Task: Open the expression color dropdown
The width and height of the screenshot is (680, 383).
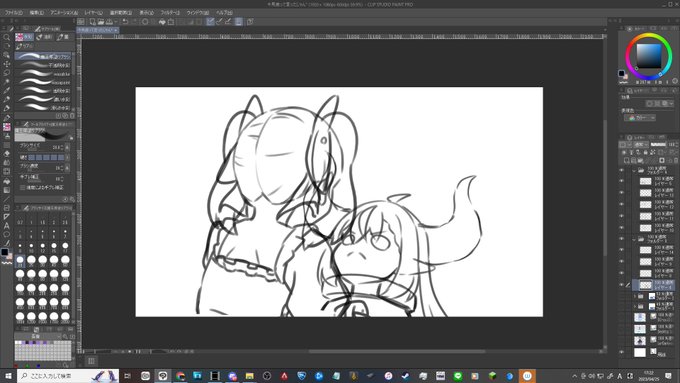Action: (x=639, y=118)
